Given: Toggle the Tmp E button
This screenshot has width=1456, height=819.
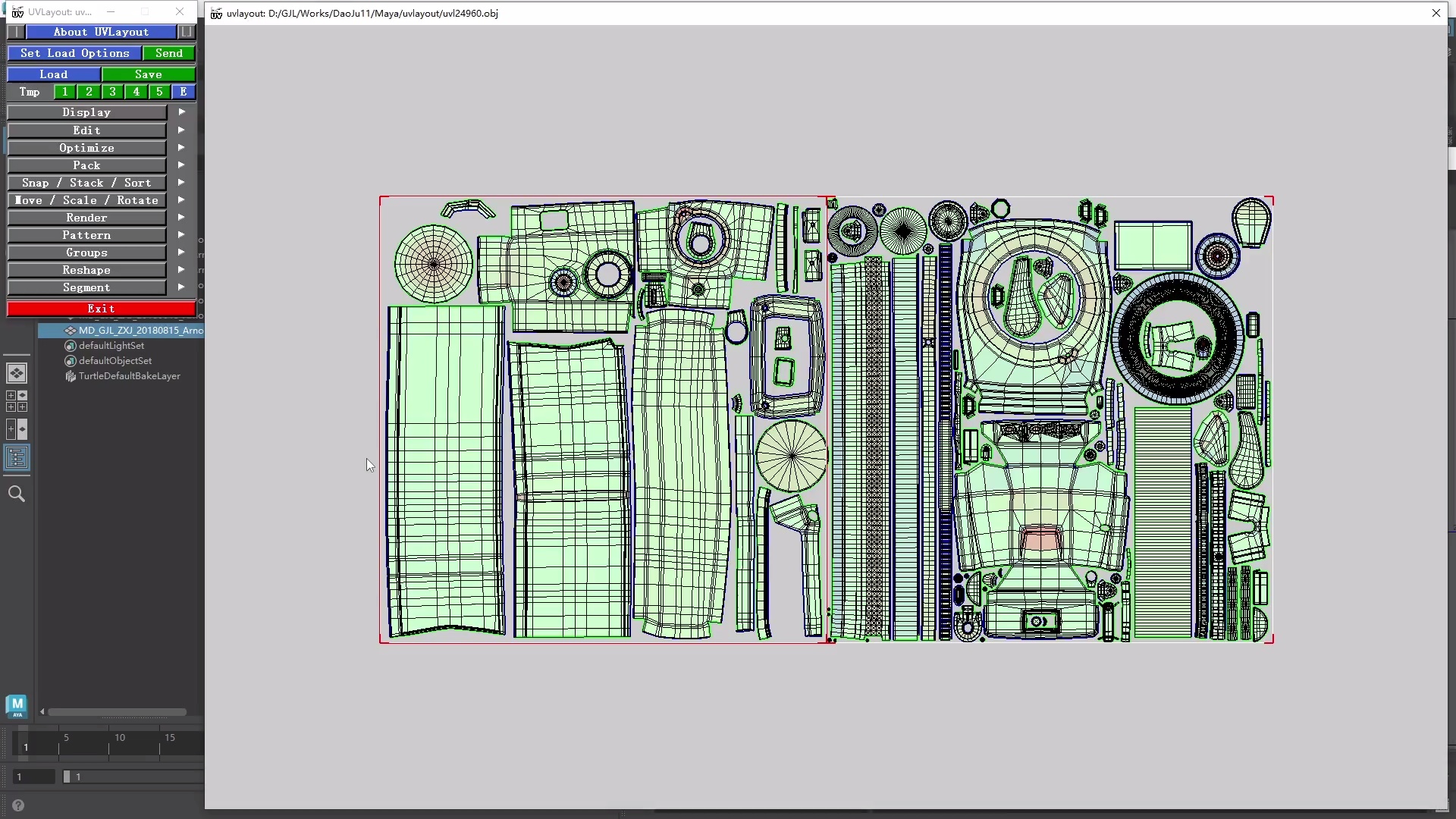Looking at the screenshot, I should pos(183,92).
